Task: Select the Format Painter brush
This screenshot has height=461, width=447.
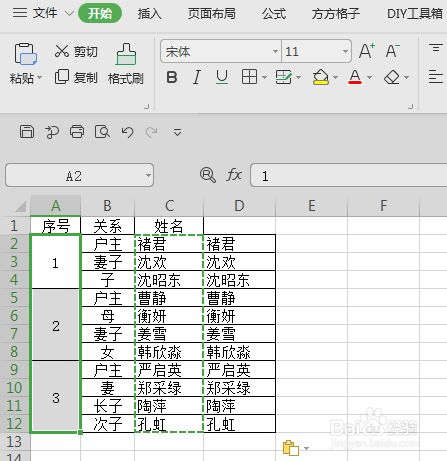Action: coord(126,54)
